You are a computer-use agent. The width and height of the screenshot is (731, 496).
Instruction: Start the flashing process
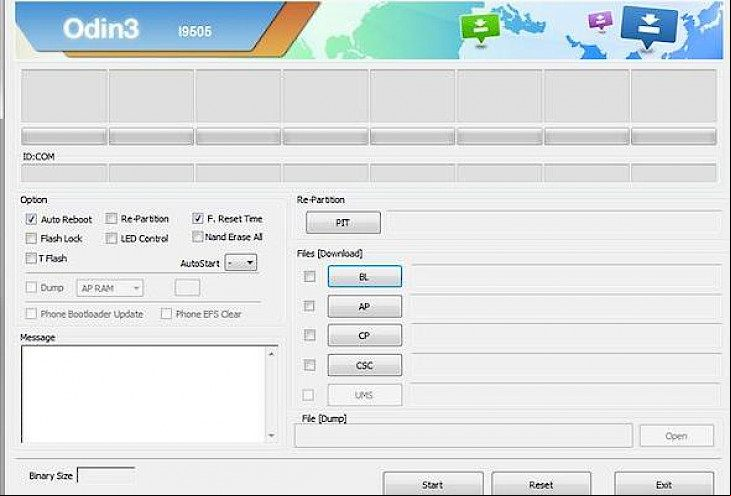[433, 484]
